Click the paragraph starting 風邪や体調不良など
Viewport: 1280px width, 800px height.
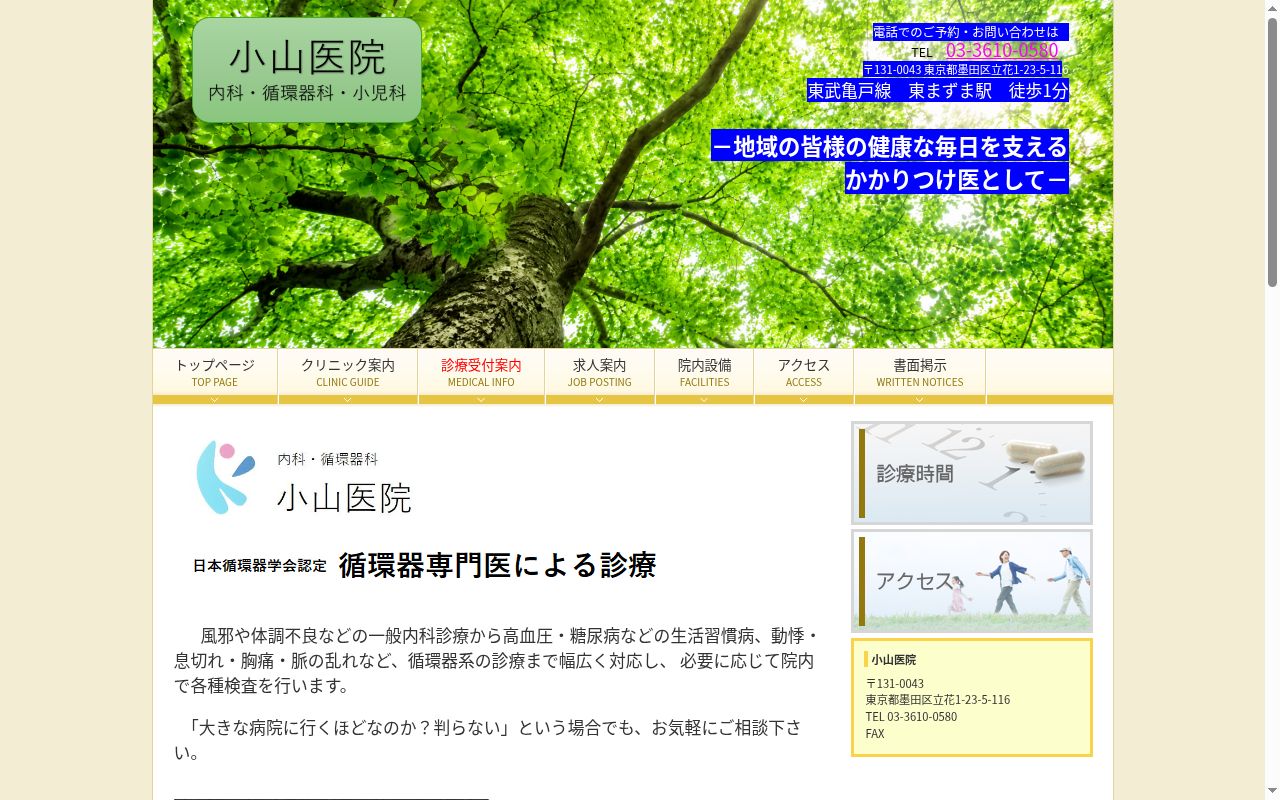tap(497, 661)
